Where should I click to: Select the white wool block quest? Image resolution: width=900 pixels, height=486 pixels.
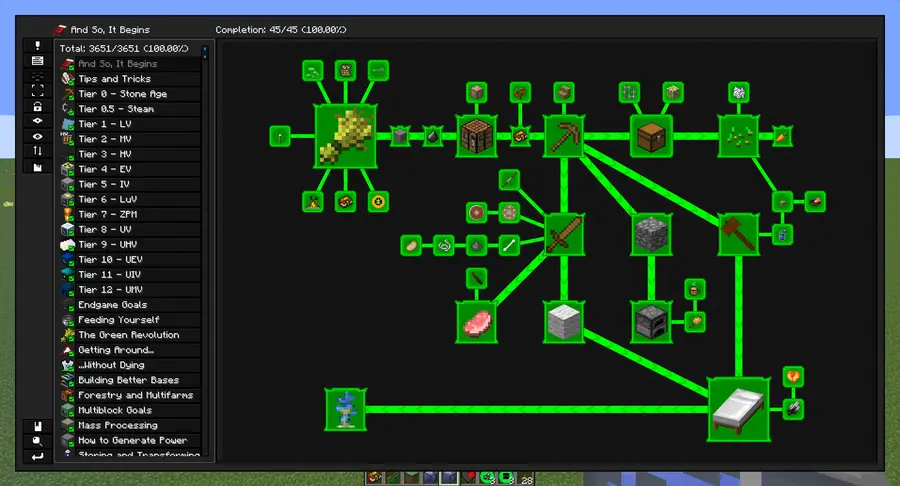(x=564, y=322)
